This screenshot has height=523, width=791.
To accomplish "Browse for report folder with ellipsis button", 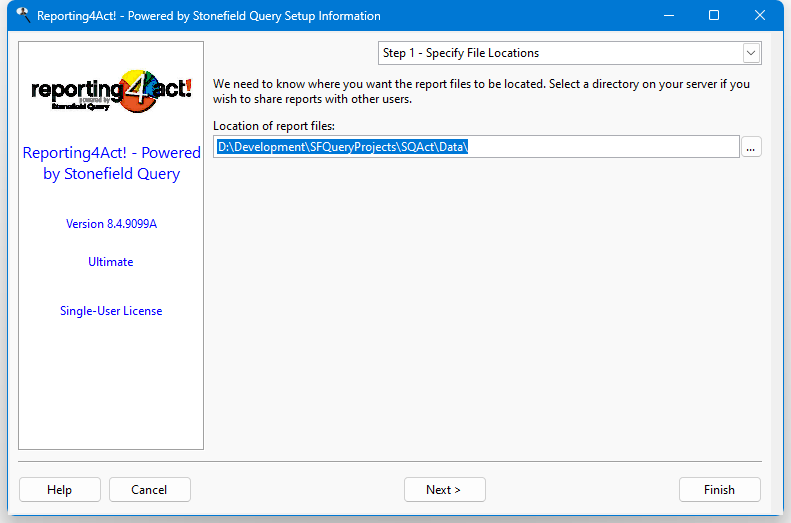I will (751, 147).
